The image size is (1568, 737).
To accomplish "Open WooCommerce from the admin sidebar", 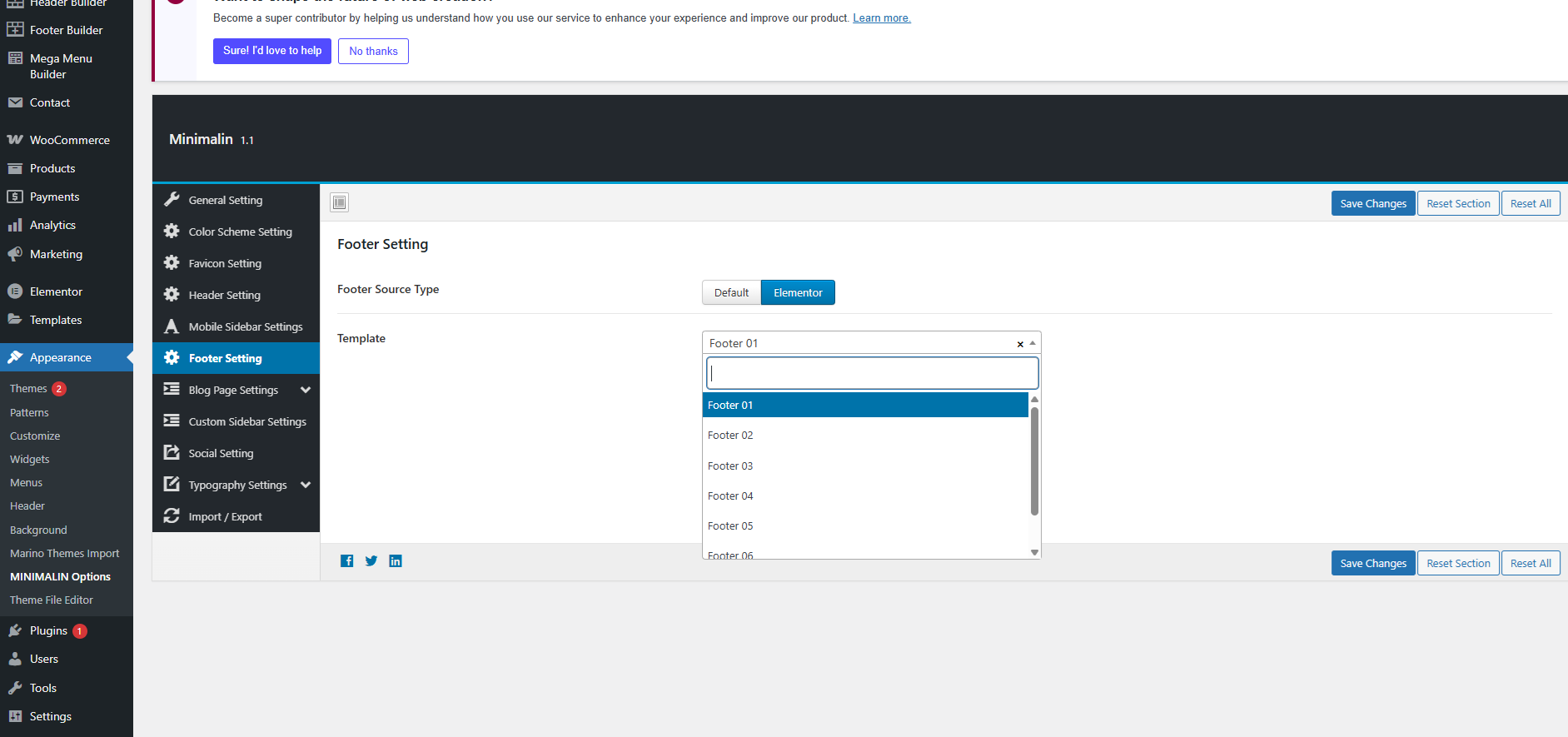I will tap(69, 140).
